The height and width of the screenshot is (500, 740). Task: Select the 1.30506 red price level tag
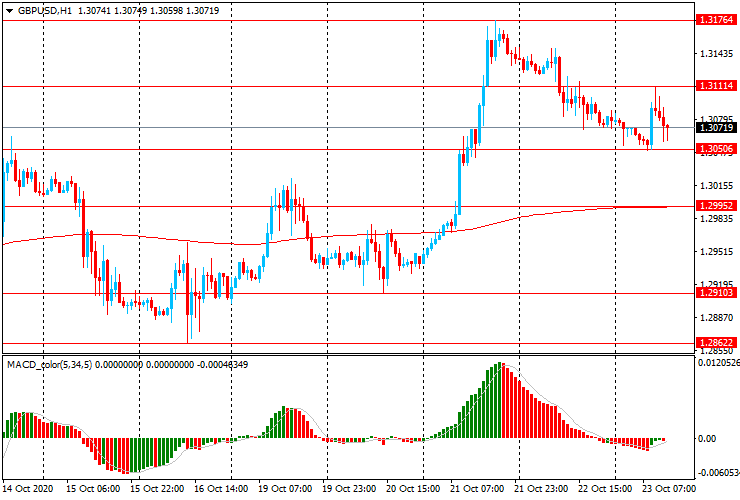[x=716, y=149]
